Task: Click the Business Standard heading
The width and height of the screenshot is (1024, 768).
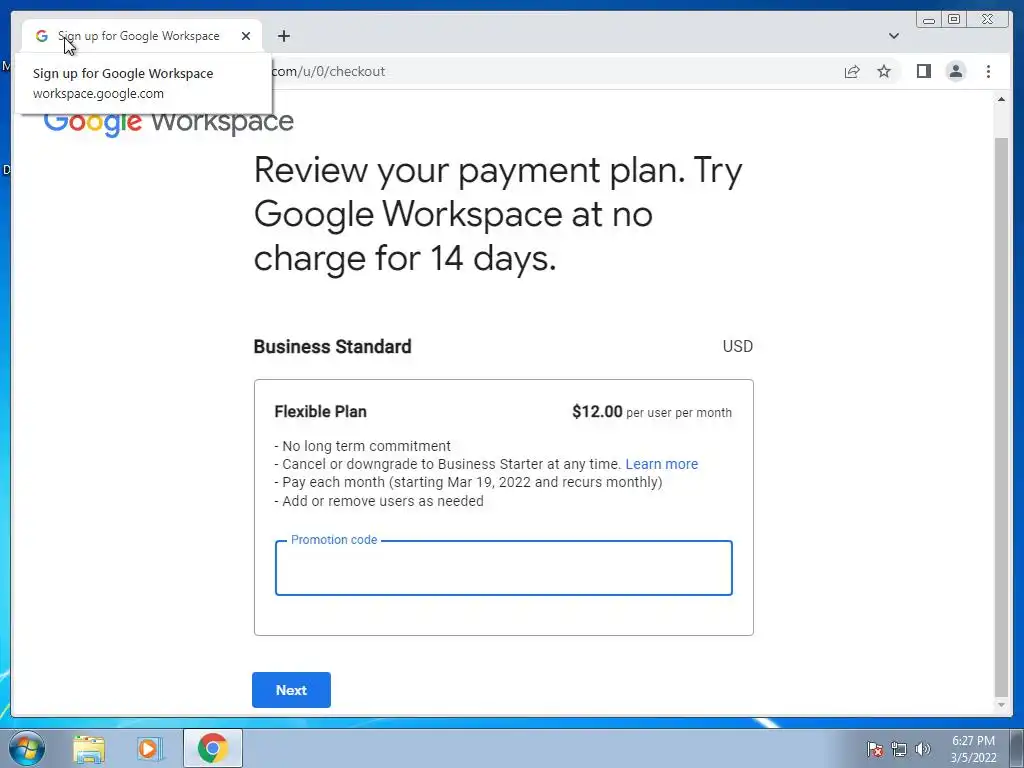Action: (x=332, y=346)
